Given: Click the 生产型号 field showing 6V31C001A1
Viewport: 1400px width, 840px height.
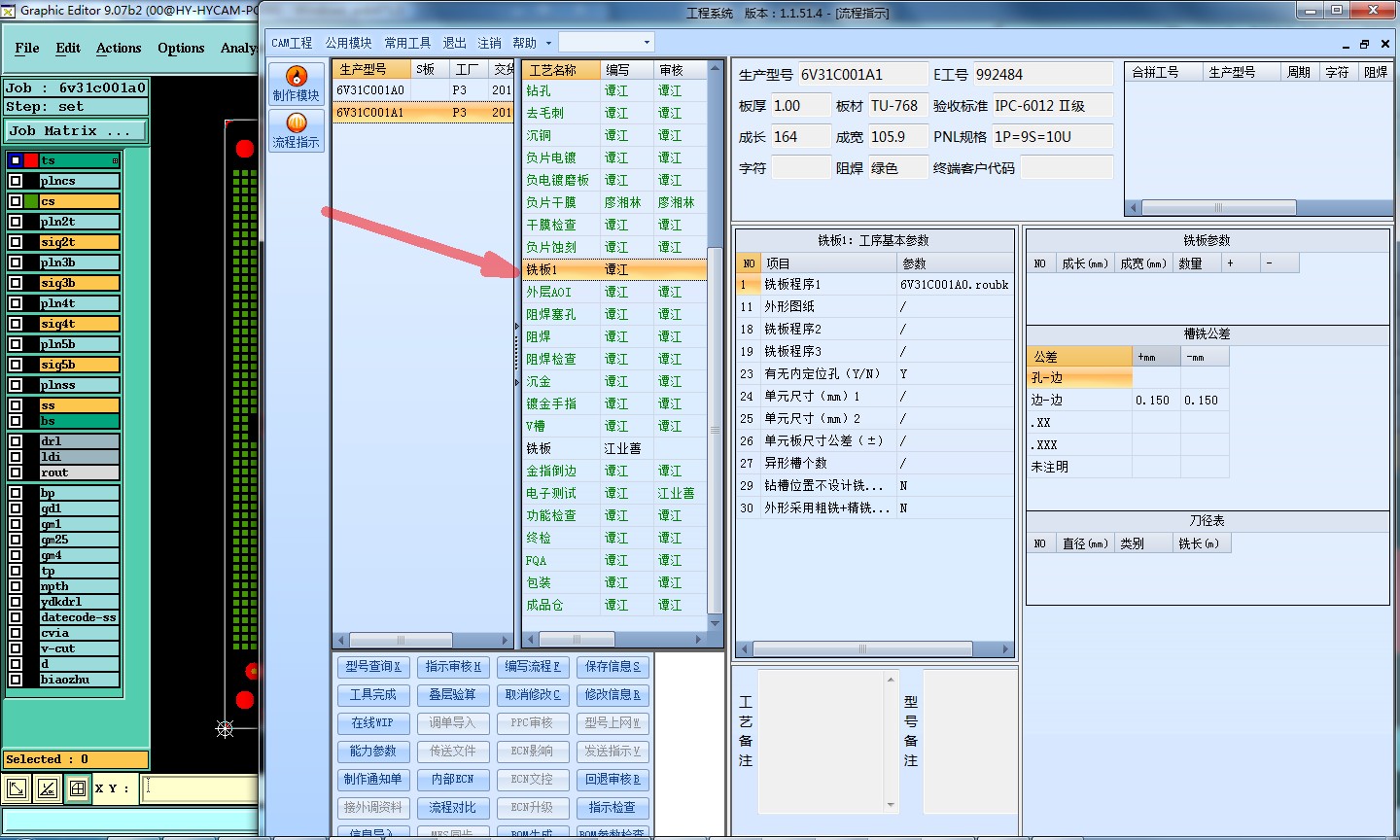Looking at the screenshot, I should coord(863,74).
